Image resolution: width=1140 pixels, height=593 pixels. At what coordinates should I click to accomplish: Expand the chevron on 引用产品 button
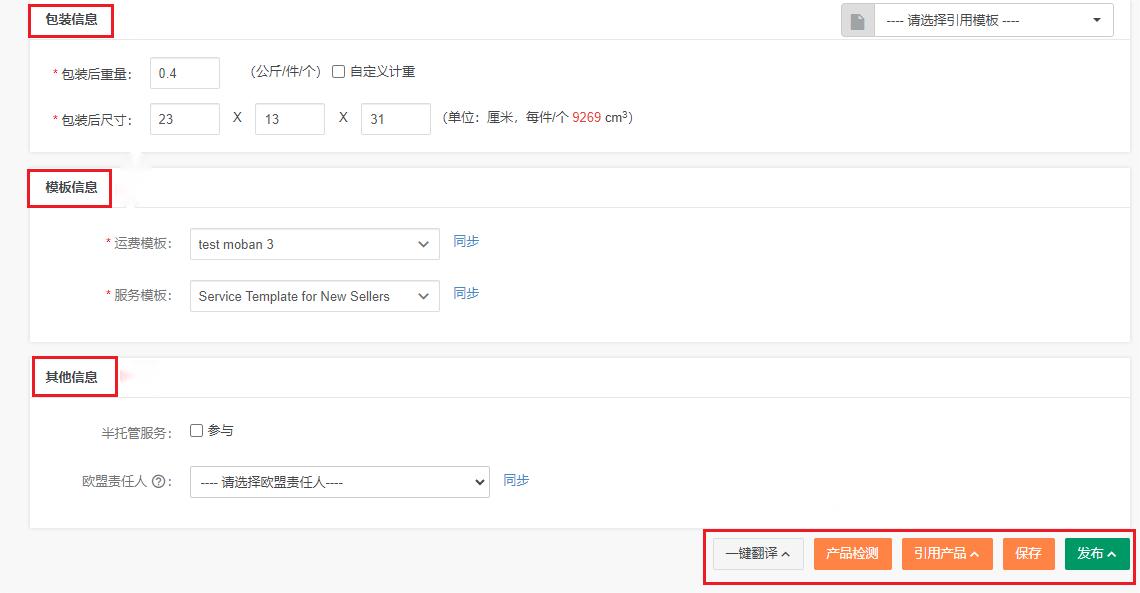pyautogui.click(x=974, y=553)
